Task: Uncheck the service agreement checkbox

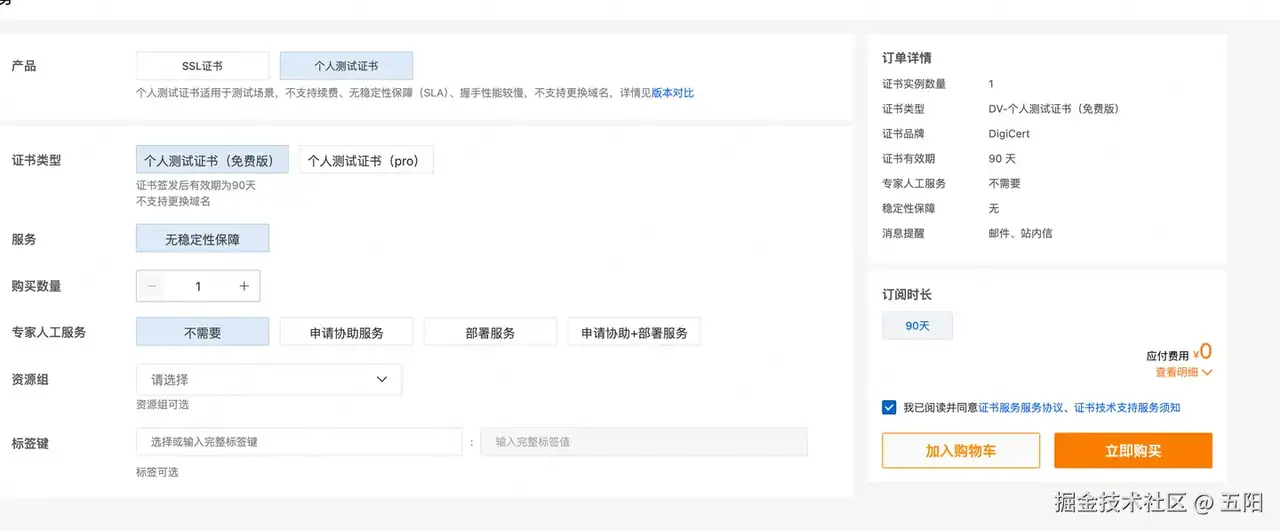Action: click(x=889, y=407)
